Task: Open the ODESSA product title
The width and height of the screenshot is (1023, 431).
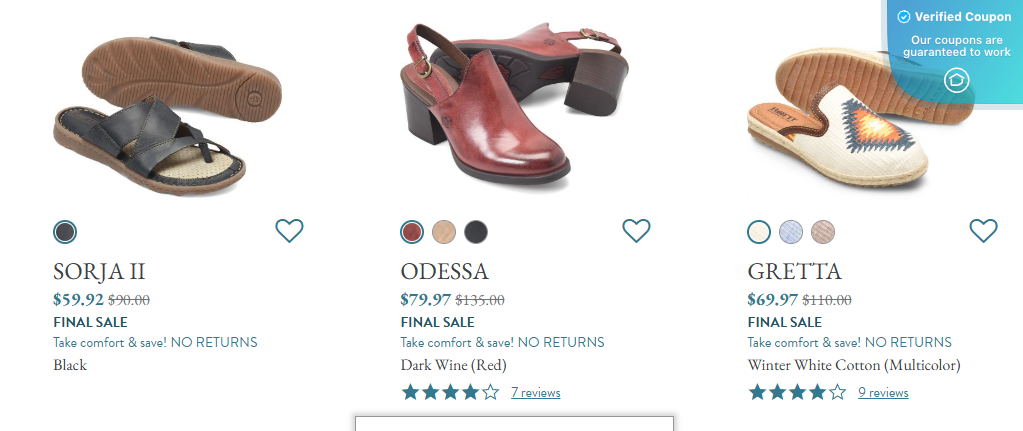Action: pyautogui.click(x=444, y=271)
